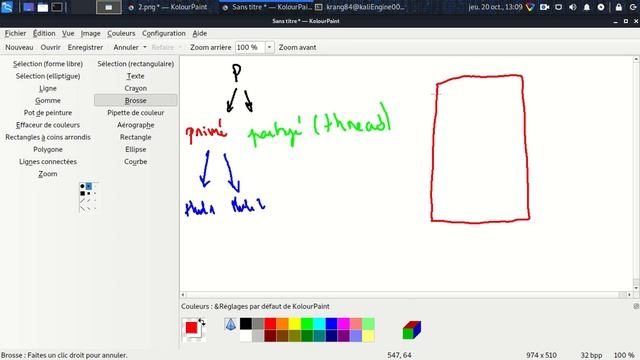
Task: Select the Zoom tool in toolbox
Action: (48, 174)
